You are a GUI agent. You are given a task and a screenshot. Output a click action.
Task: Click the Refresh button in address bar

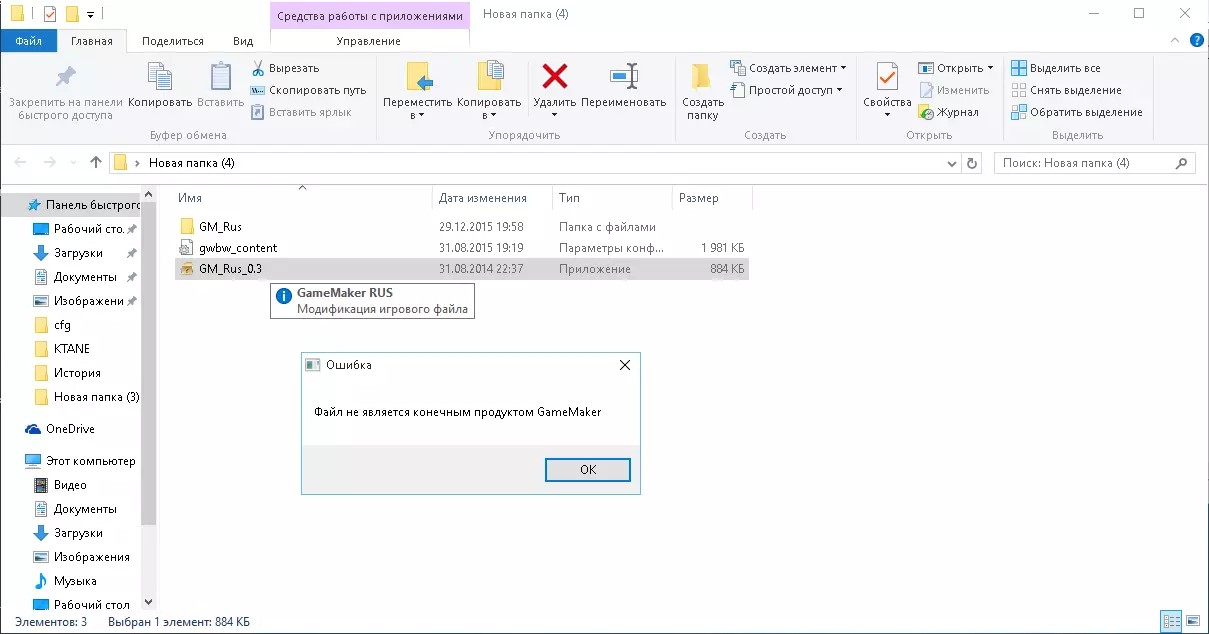pyautogui.click(x=972, y=163)
